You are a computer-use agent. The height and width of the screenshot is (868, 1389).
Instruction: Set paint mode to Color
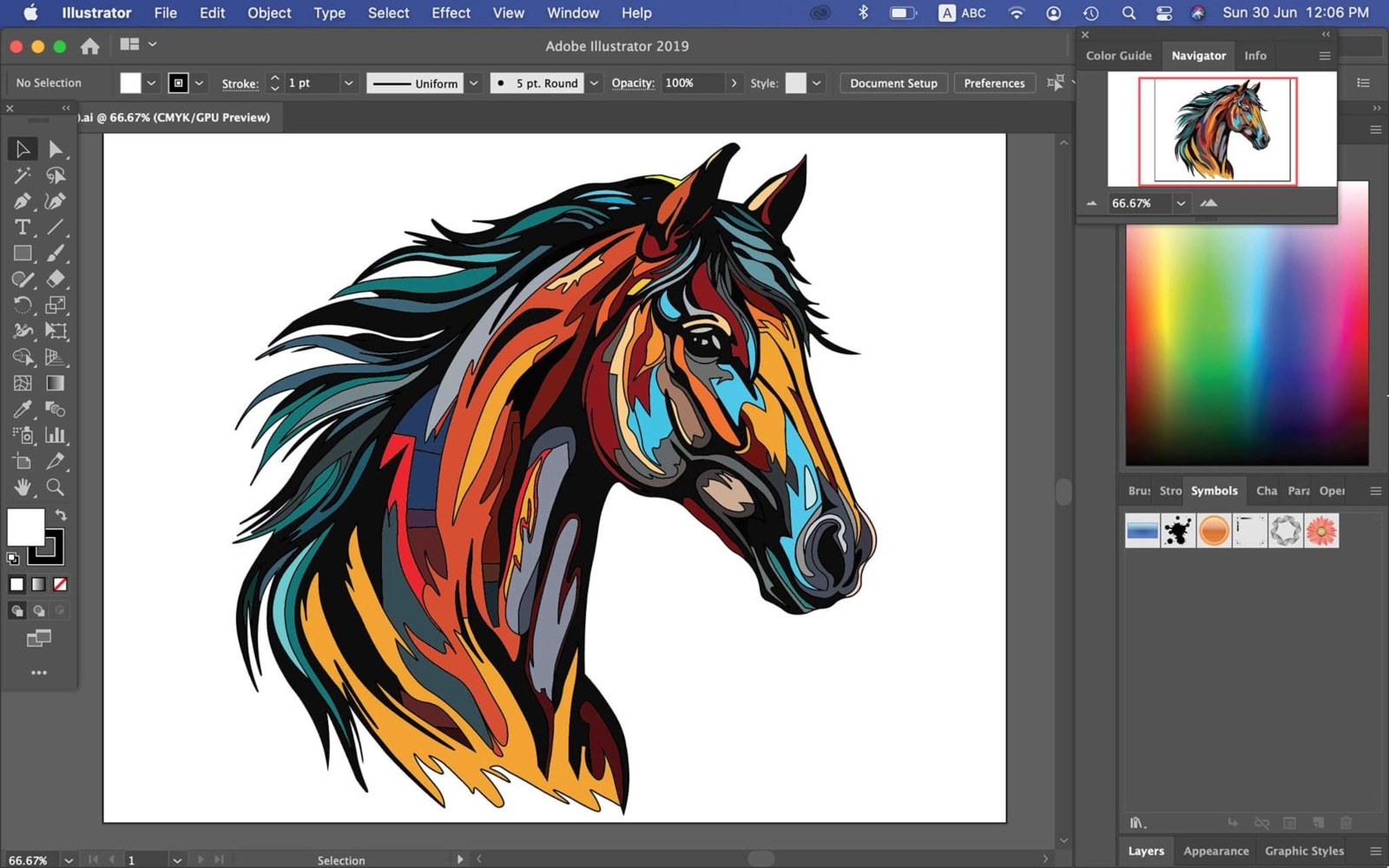tap(16, 585)
